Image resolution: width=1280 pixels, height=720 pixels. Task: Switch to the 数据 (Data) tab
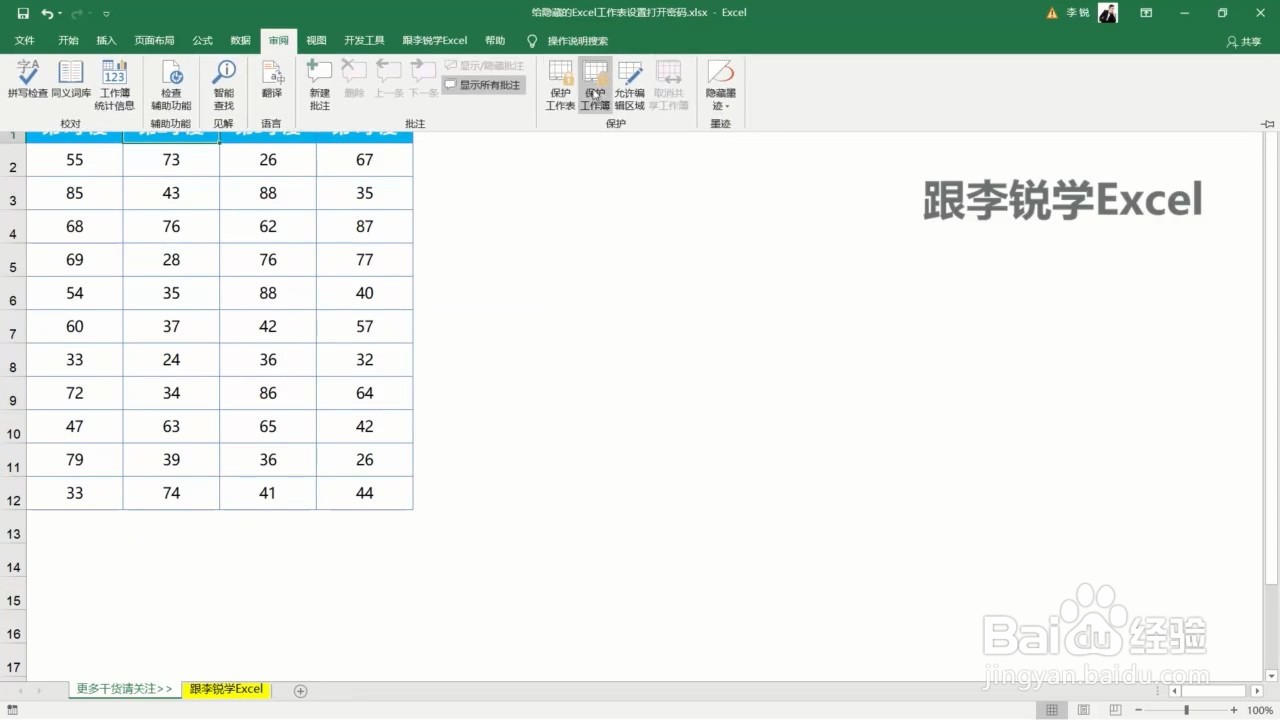click(241, 41)
